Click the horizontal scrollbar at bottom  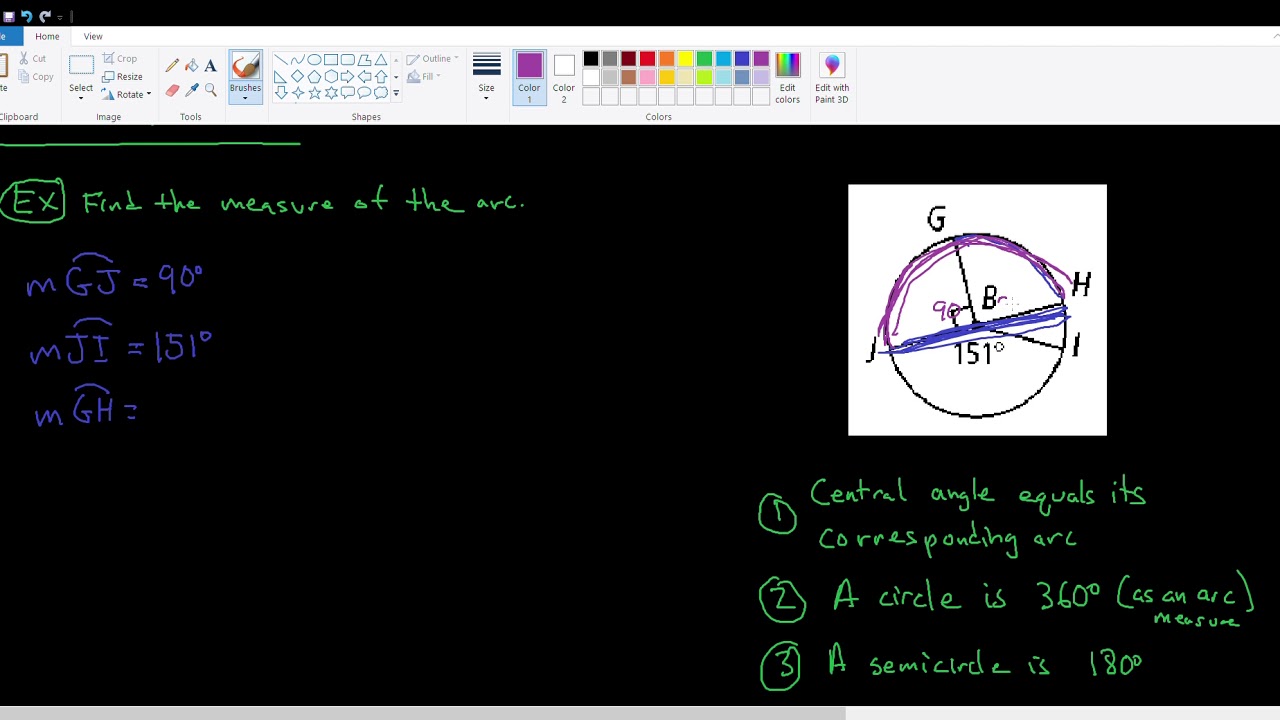[422, 714]
